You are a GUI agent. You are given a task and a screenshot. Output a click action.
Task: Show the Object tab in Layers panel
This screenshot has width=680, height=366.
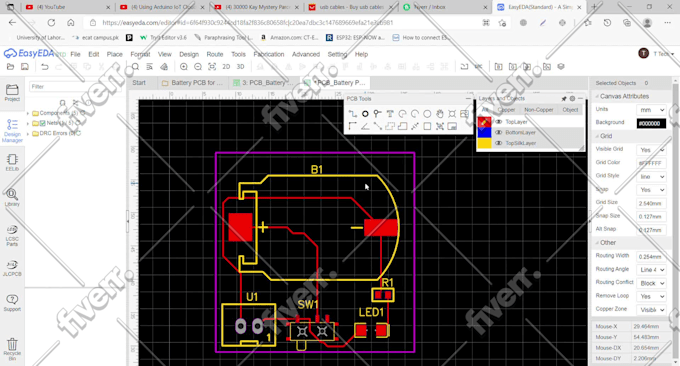click(570, 110)
